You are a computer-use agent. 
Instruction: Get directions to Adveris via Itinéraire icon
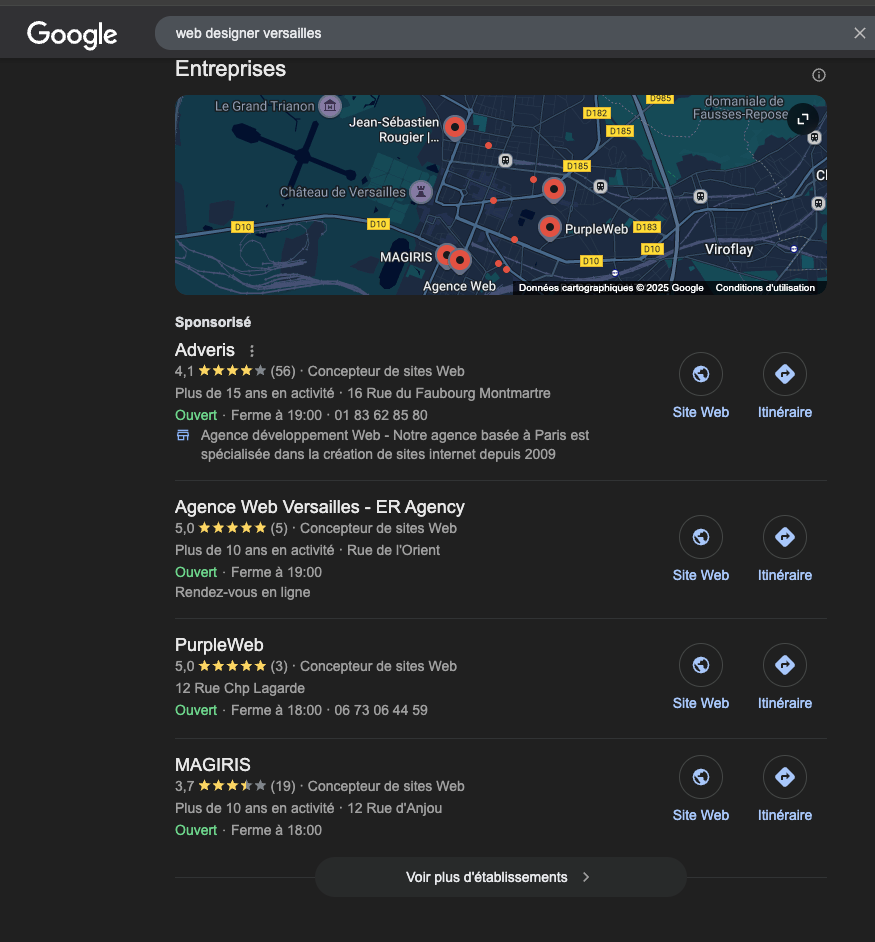tap(785, 374)
